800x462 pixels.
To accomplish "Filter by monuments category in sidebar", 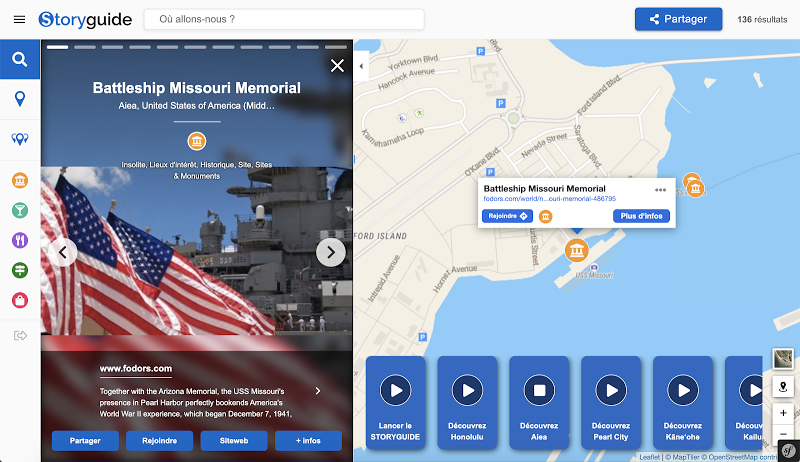I will (20, 181).
